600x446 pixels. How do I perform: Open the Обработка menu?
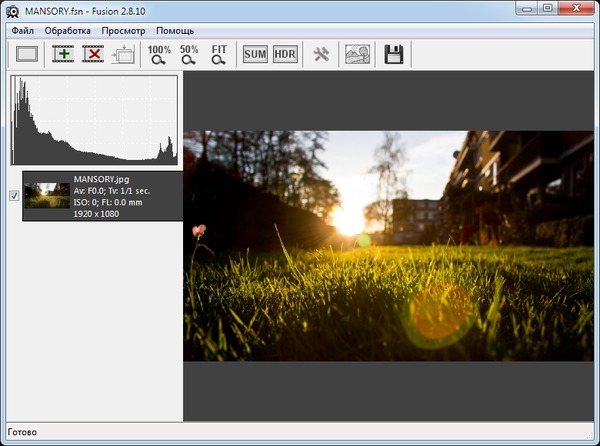[x=67, y=31]
